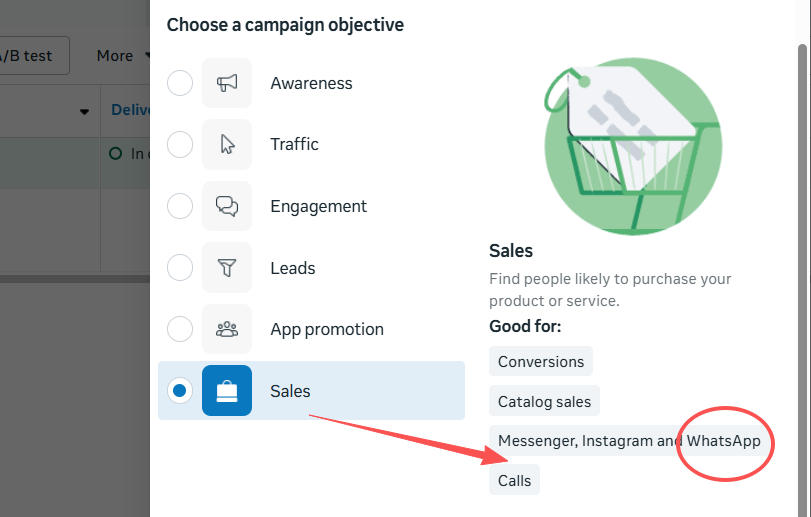The height and width of the screenshot is (517, 811).
Task: Click the Traffic cursor icon
Action: point(227,145)
